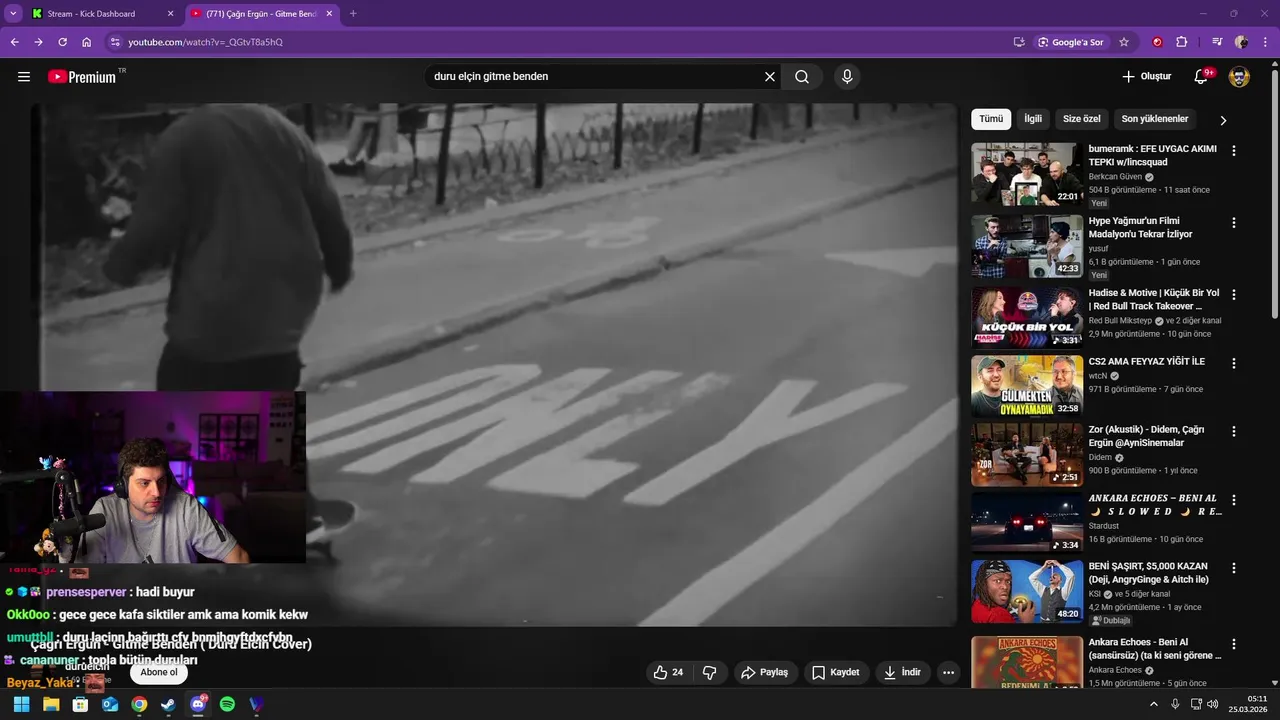Screen dimensions: 1280x720
Task: Open the Chrome tab search dropdown
Action: pyautogui.click(x=13, y=13)
